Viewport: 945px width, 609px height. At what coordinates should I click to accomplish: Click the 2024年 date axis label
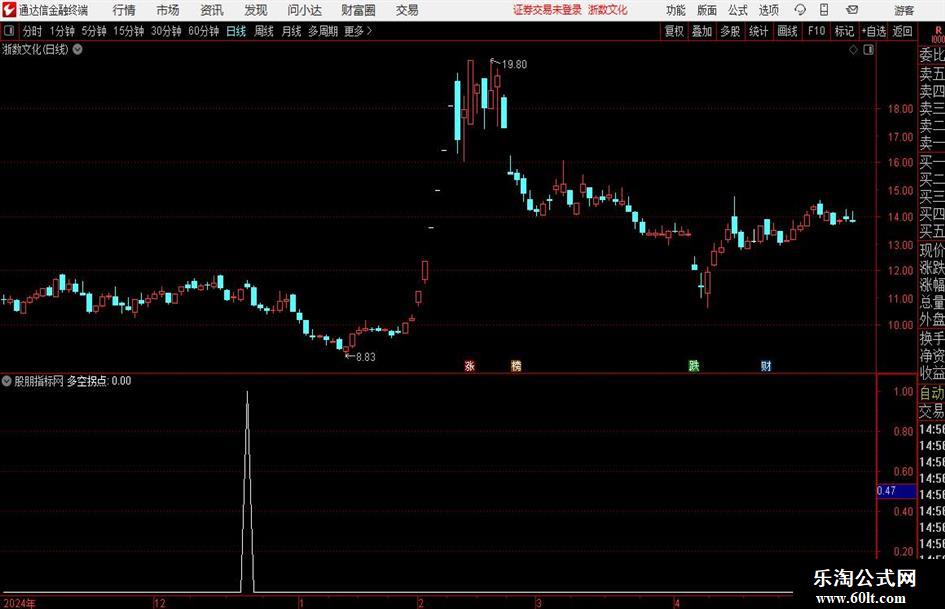[19, 603]
